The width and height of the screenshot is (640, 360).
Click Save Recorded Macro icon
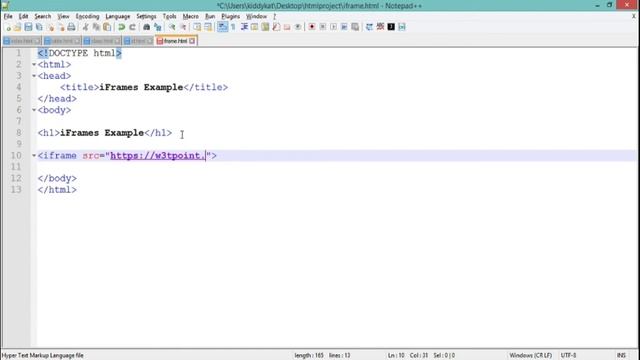coord(355,27)
